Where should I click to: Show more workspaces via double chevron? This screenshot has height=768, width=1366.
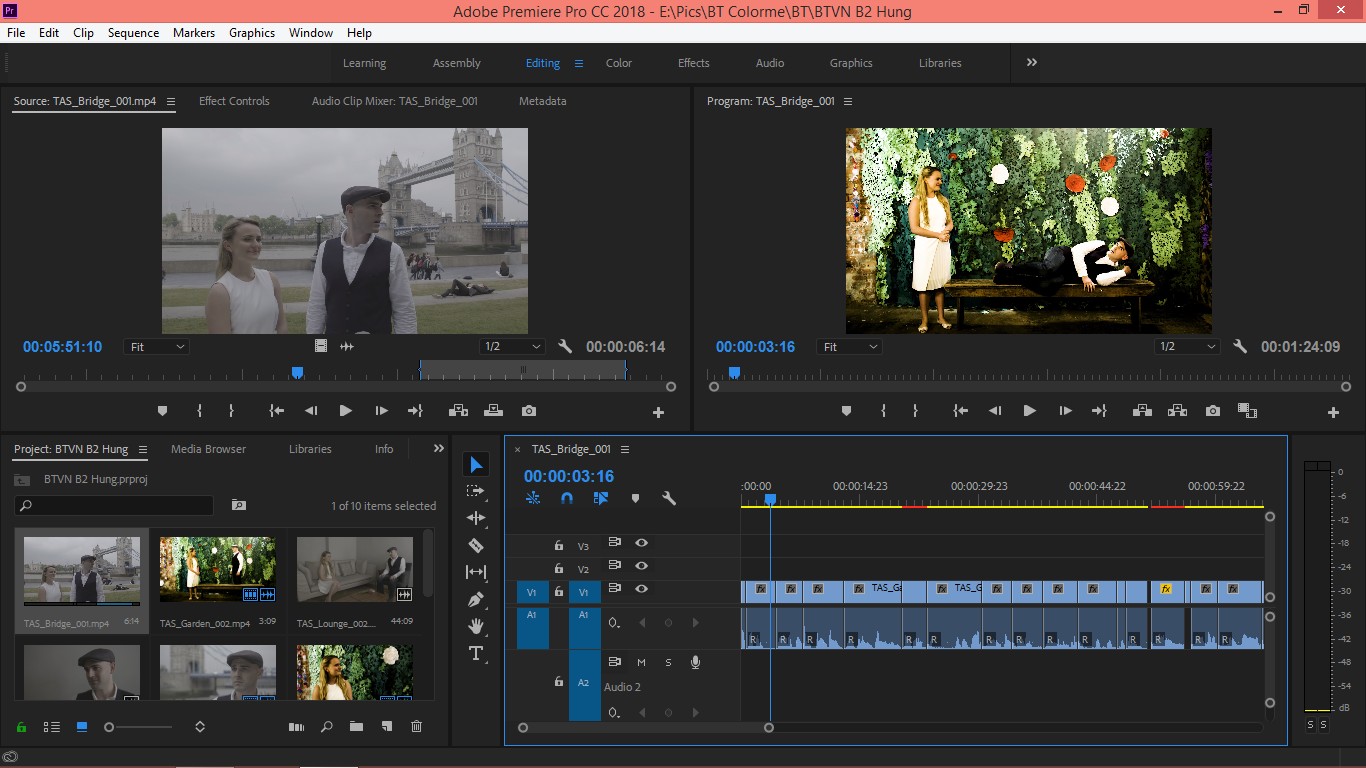coord(1031,62)
